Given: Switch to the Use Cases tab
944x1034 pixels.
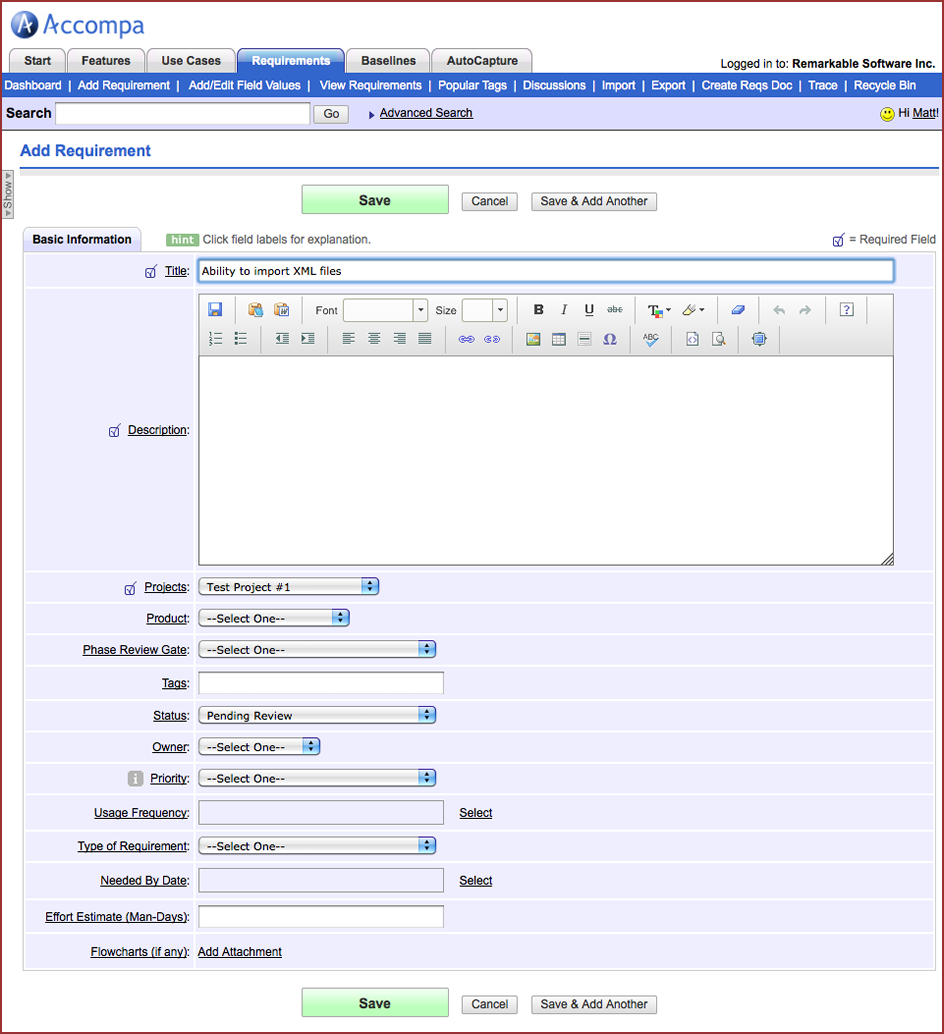Looking at the screenshot, I should tap(191, 61).
